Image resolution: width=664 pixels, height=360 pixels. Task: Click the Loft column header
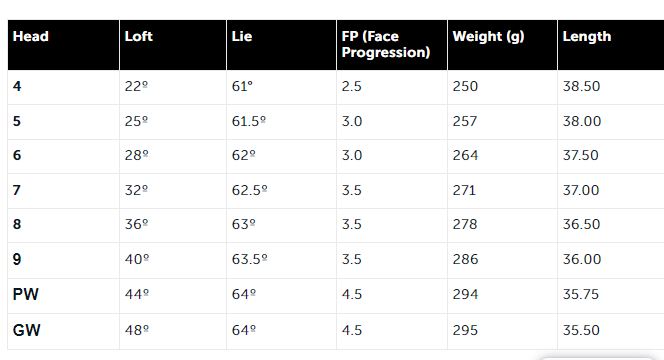pyautogui.click(x=138, y=36)
